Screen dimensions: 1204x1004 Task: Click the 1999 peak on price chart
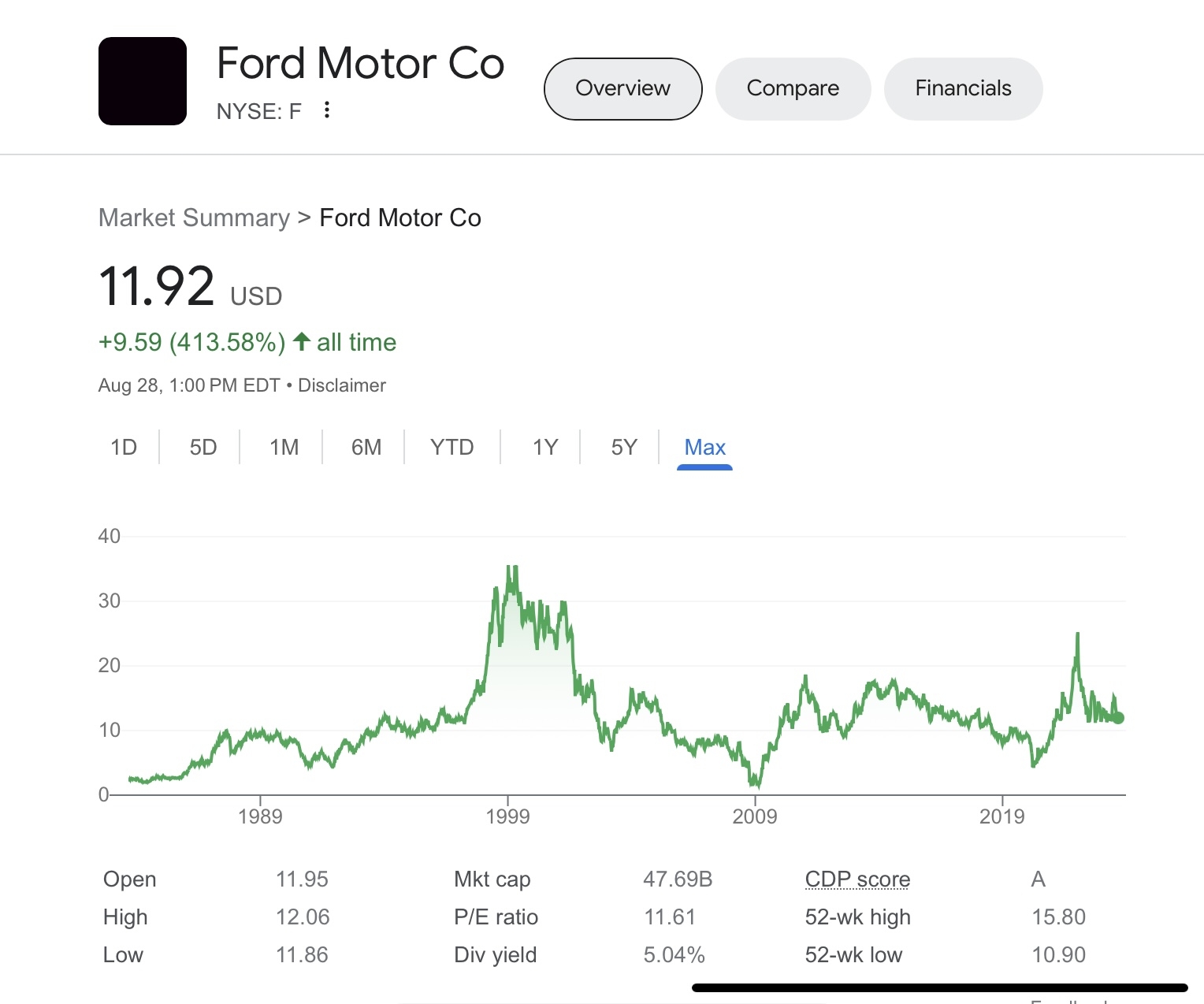click(512, 569)
